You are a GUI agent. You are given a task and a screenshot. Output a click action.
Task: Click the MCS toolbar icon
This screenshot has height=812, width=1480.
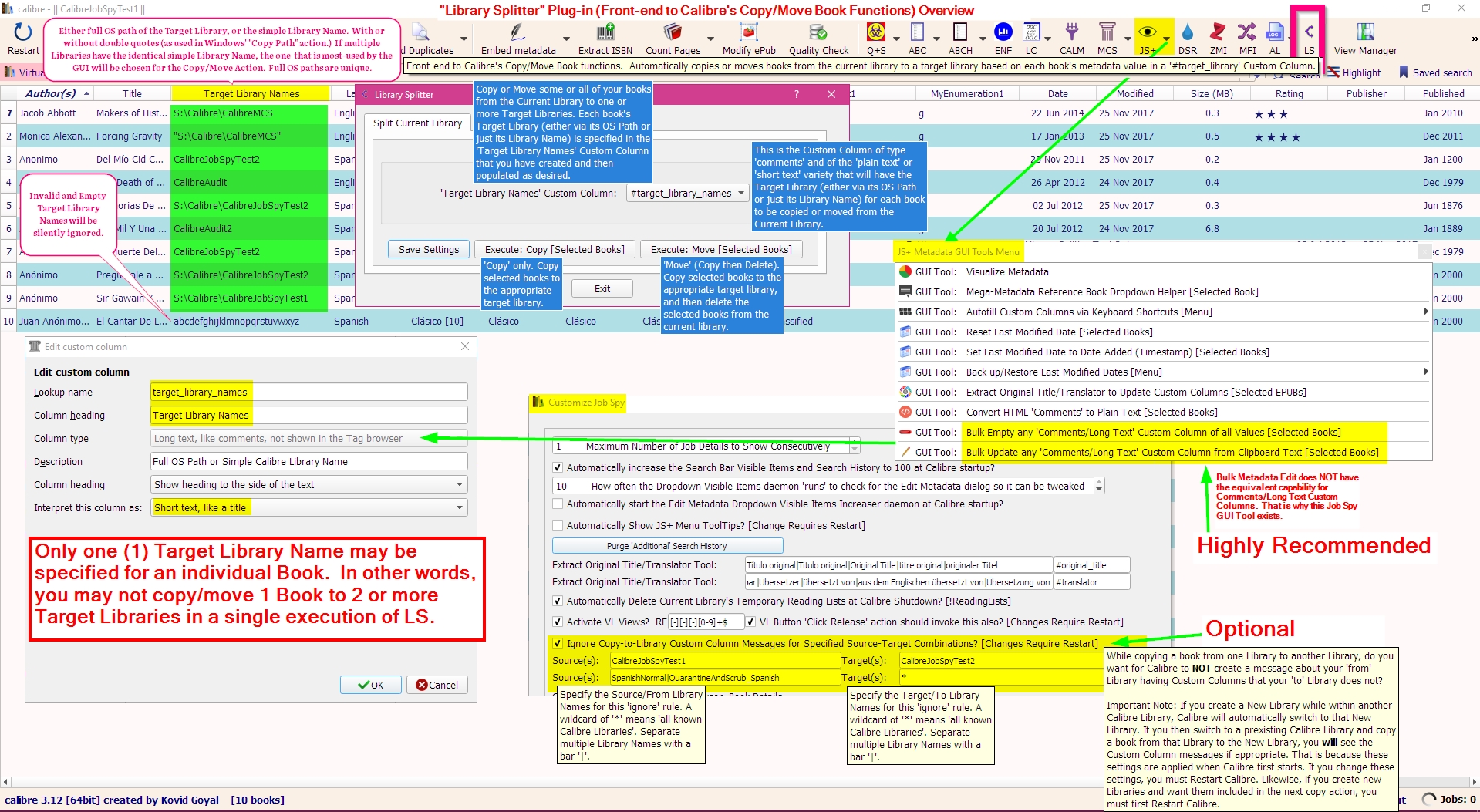1107,32
